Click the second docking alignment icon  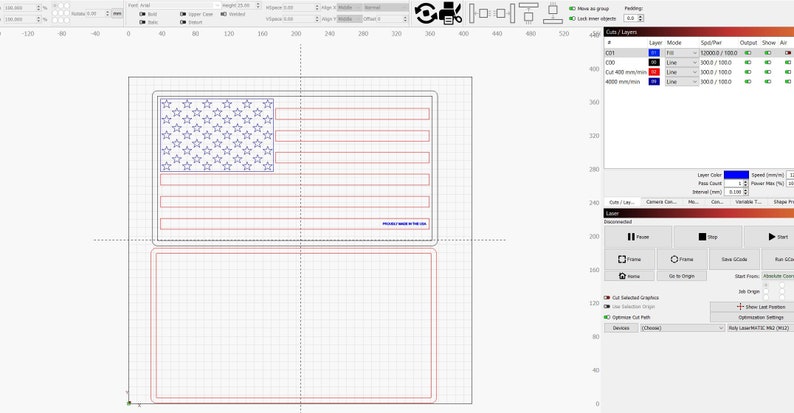point(505,13)
